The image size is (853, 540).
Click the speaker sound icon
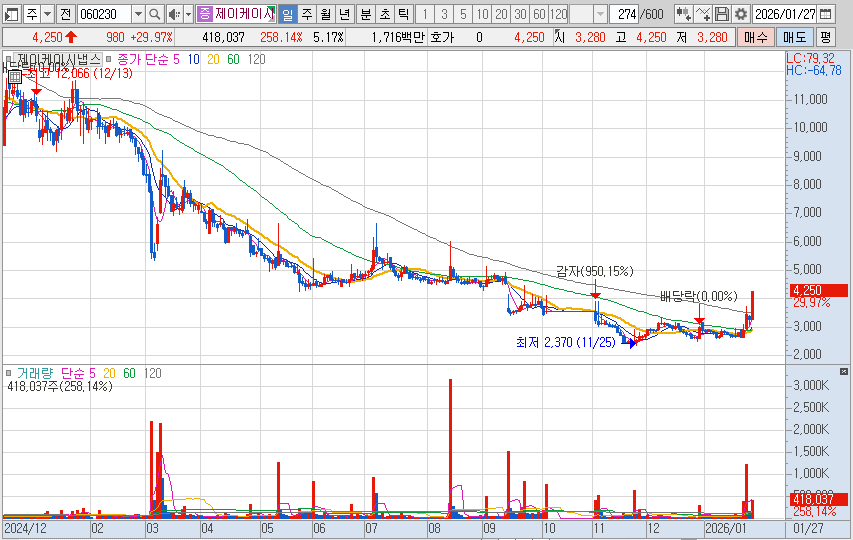tap(174, 14)
